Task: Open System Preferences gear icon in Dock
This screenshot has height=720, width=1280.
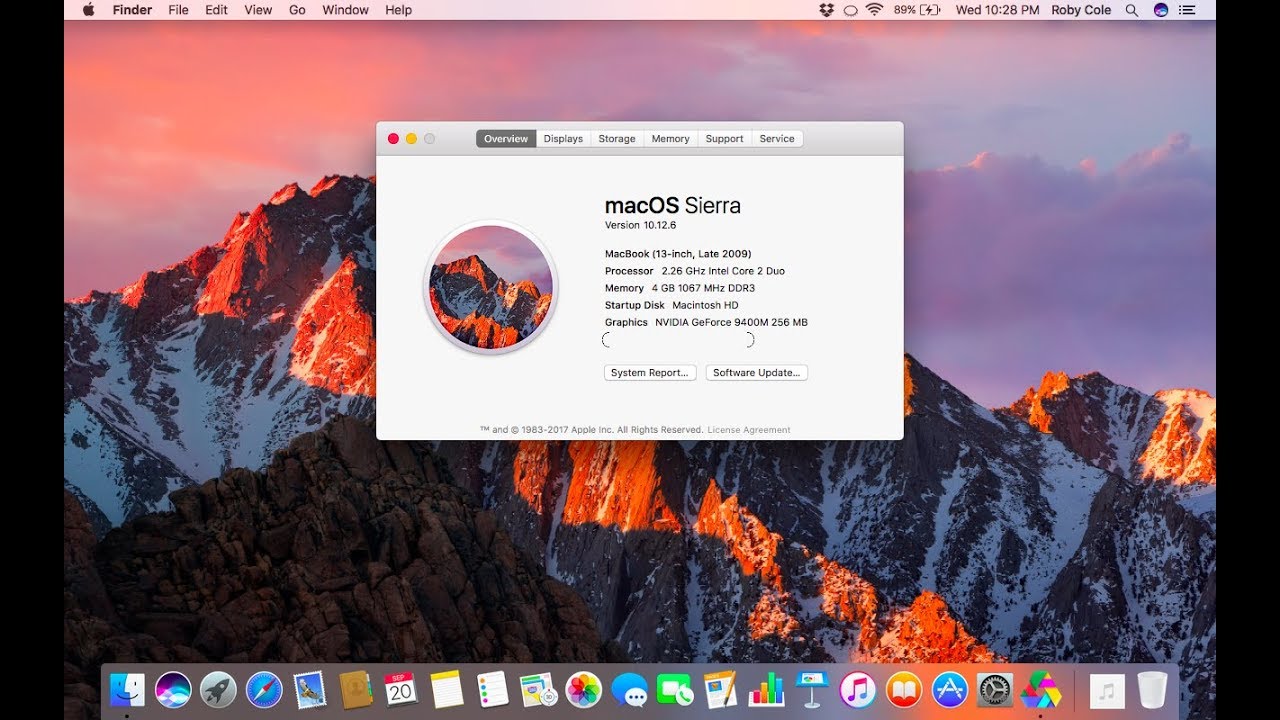Action: tap(995, 689)
